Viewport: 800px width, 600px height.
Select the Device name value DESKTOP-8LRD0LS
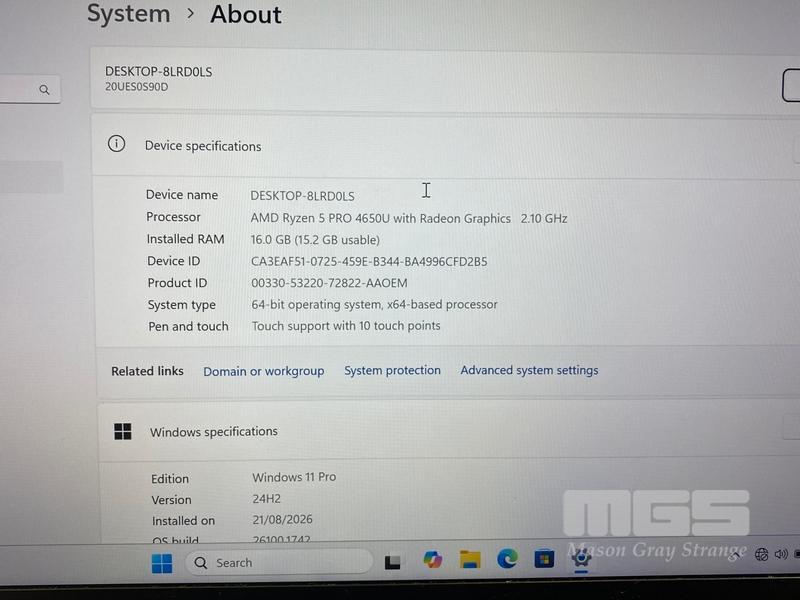(302, 196)
